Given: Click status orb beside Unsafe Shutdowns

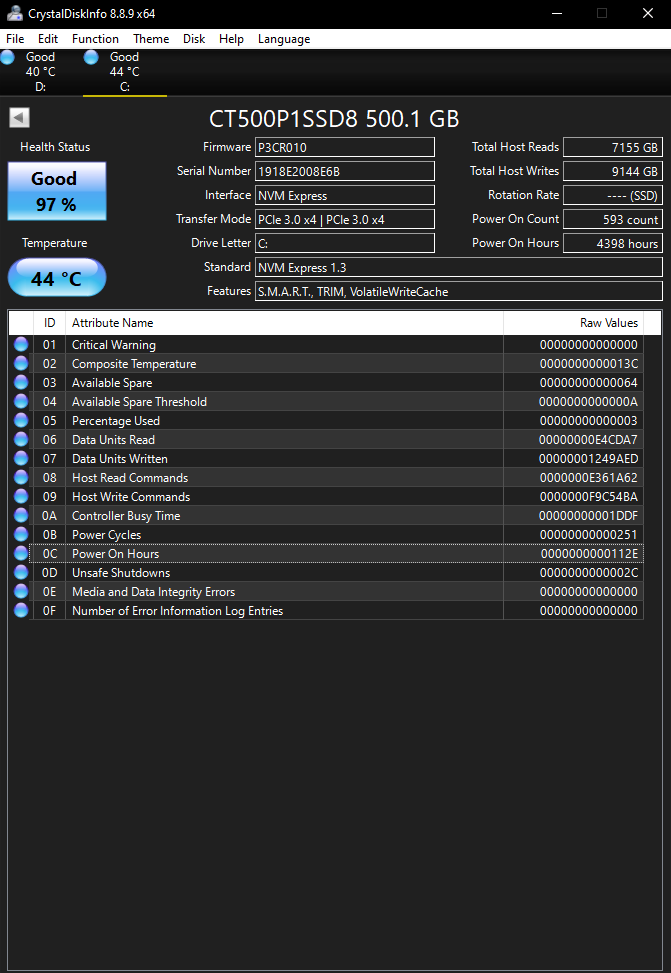Looking at the screenshot, I should pyautogui.click(x=21, y=572).
